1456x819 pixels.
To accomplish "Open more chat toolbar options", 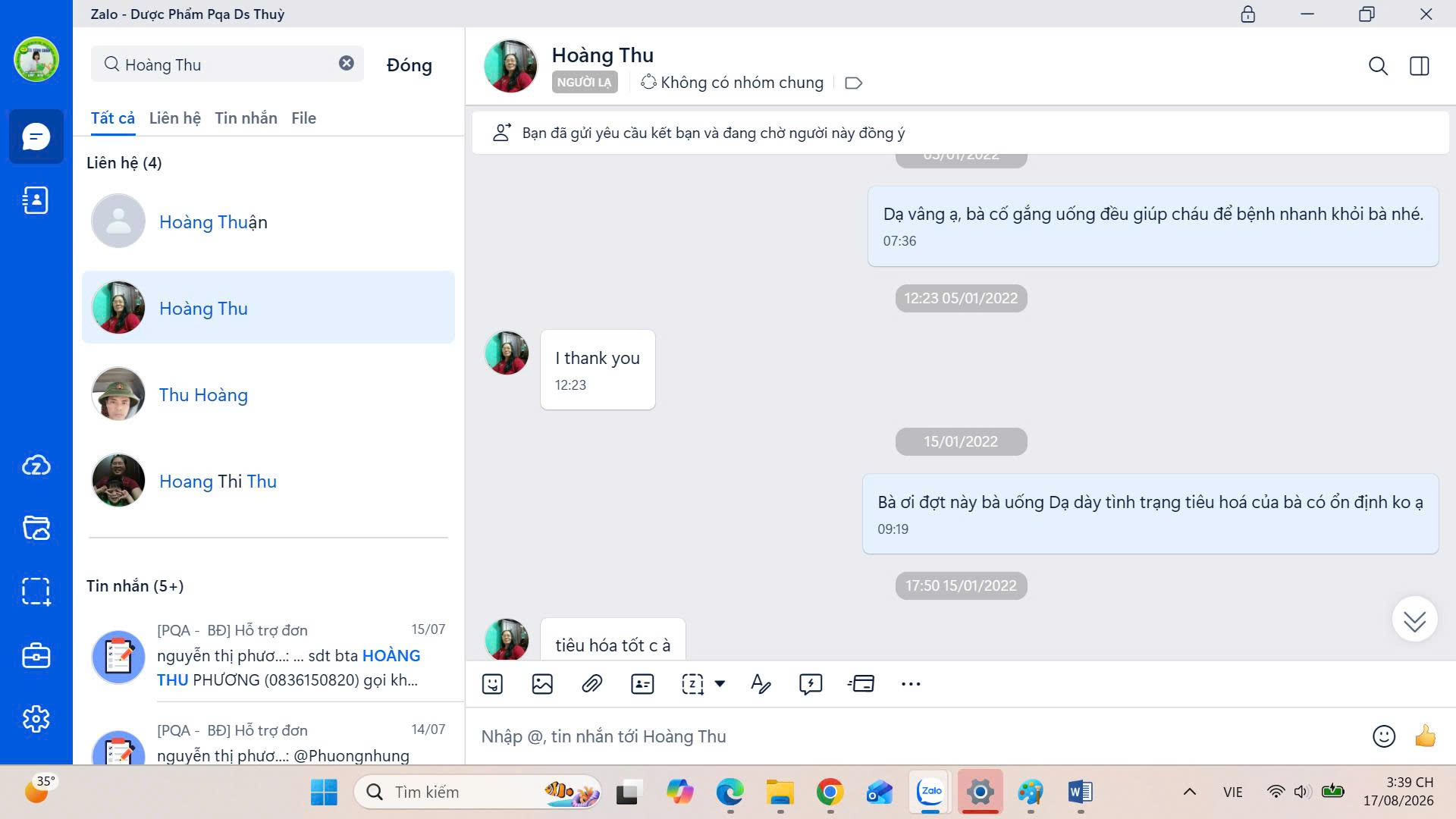I will 911,684.
